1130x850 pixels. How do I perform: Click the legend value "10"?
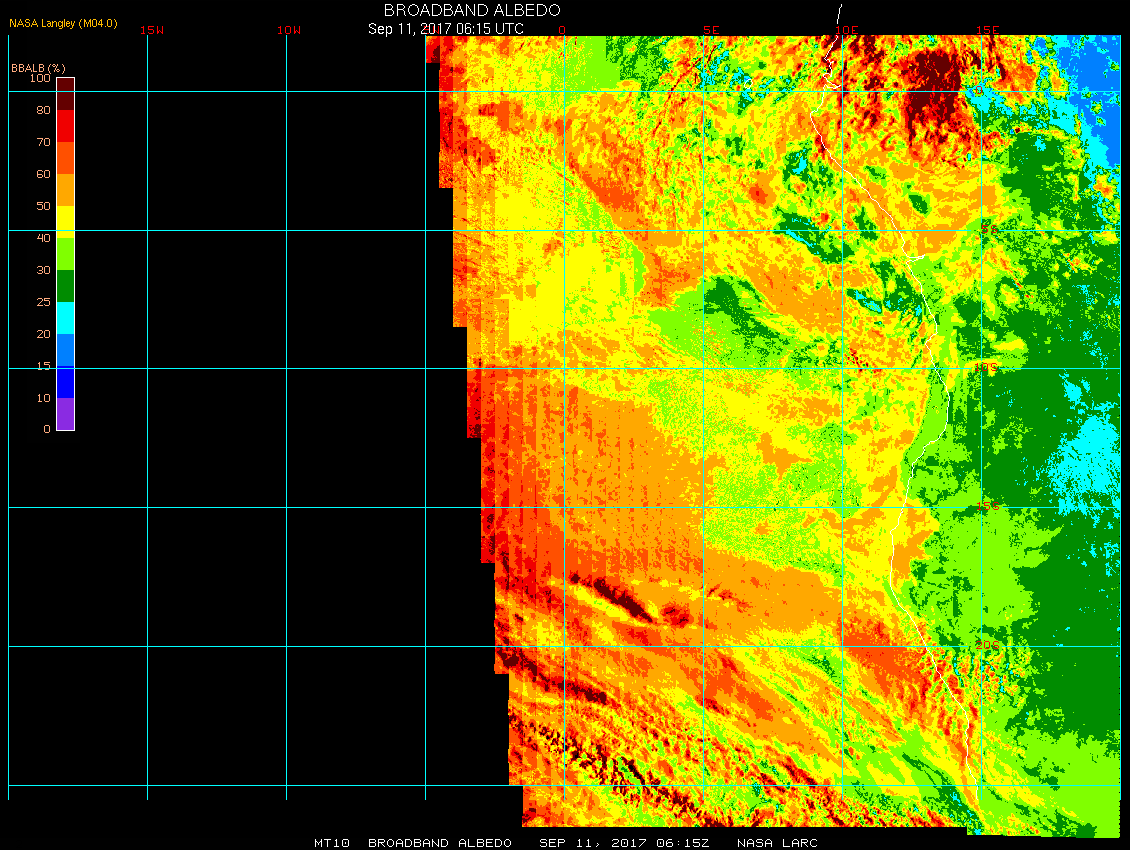click(x=44, y=397)
